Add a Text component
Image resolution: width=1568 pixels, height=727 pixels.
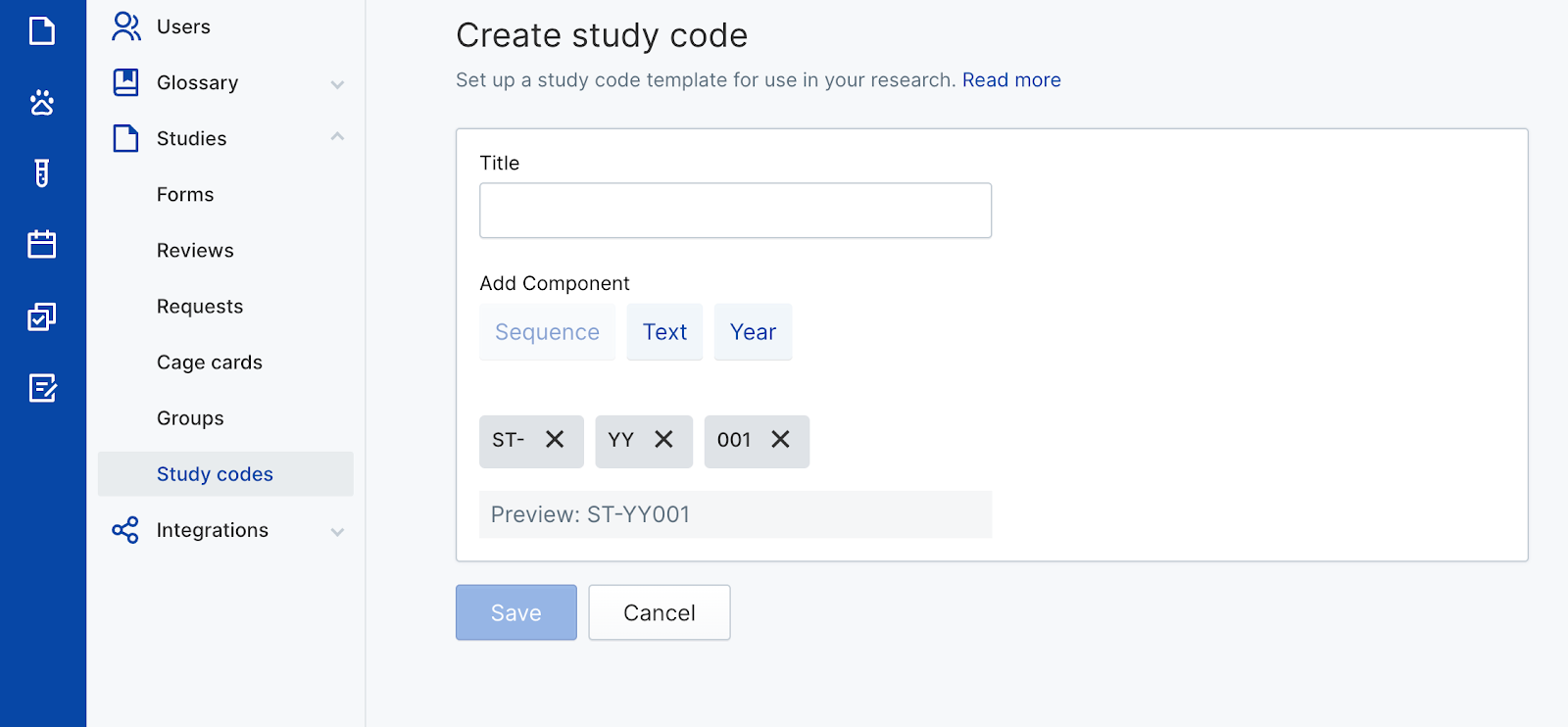coord(664,332)
